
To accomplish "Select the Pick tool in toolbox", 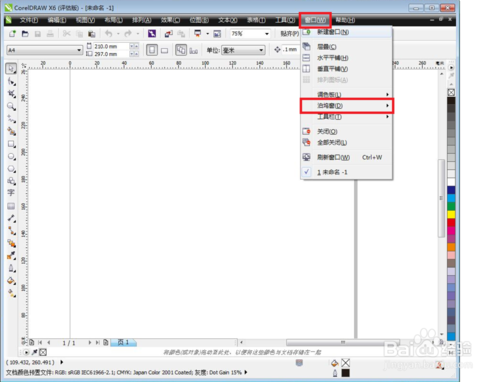I will [x=11, y=69].
